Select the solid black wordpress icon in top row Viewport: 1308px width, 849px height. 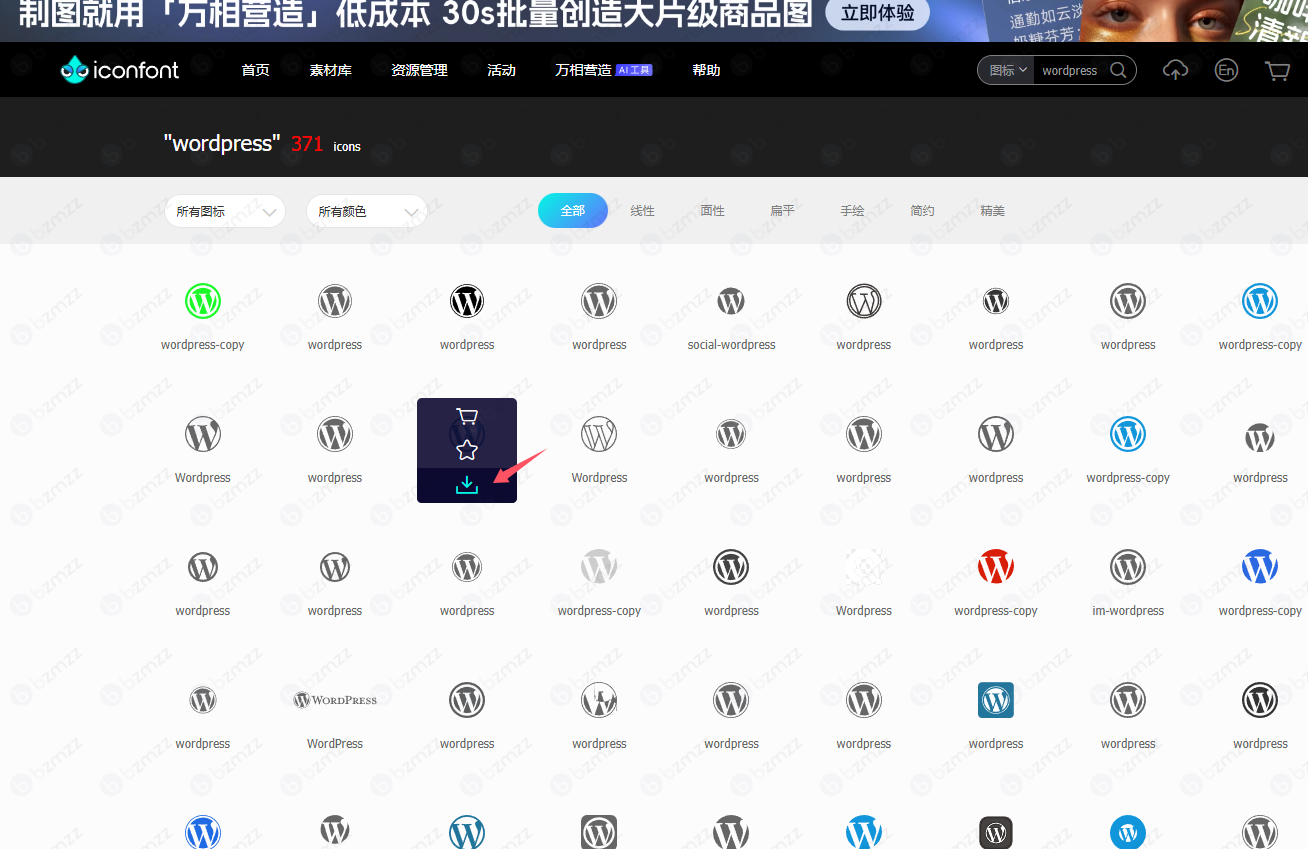(467, 301)
